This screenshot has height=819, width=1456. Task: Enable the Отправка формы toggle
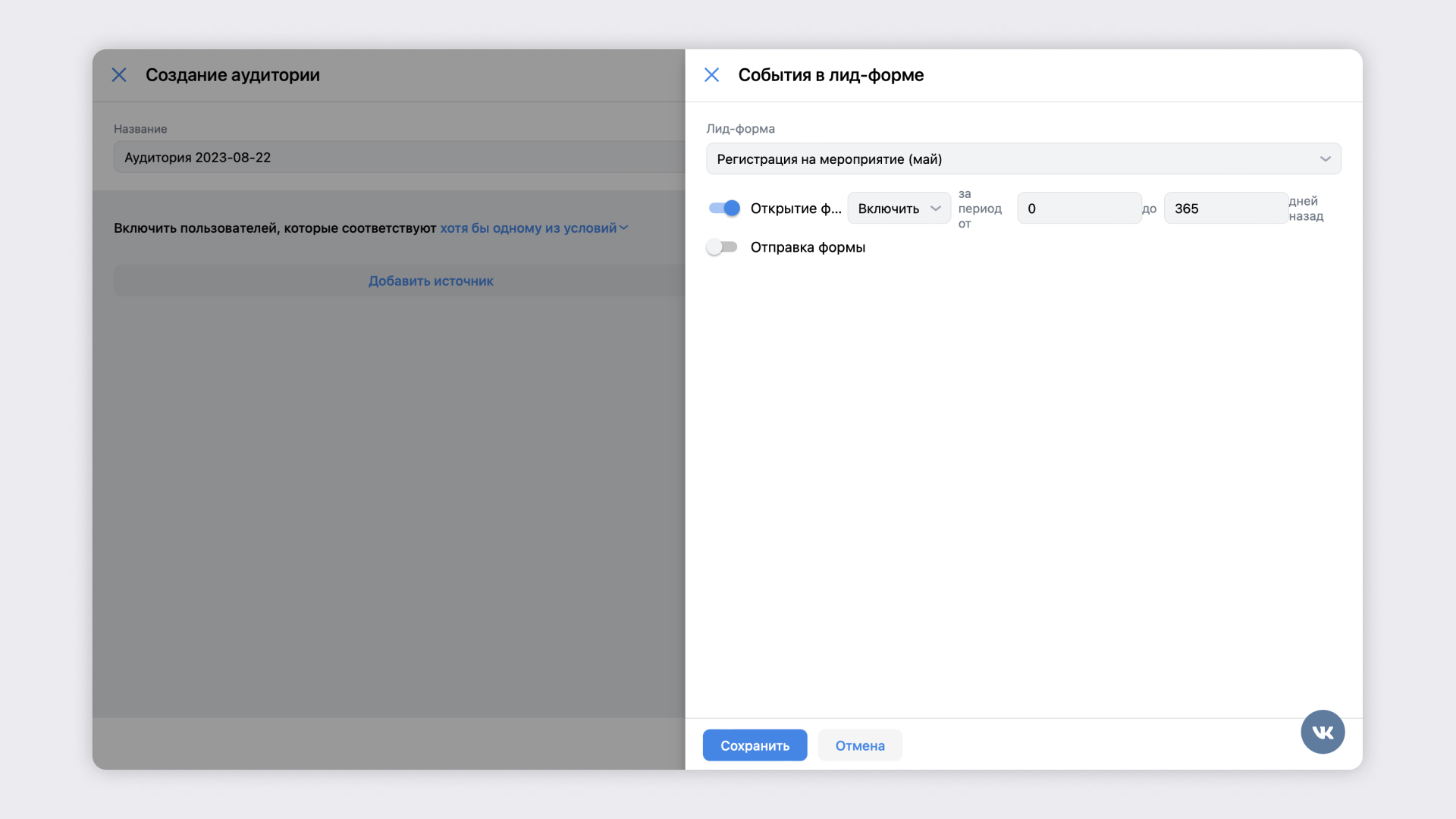click(x=722, y=247)
